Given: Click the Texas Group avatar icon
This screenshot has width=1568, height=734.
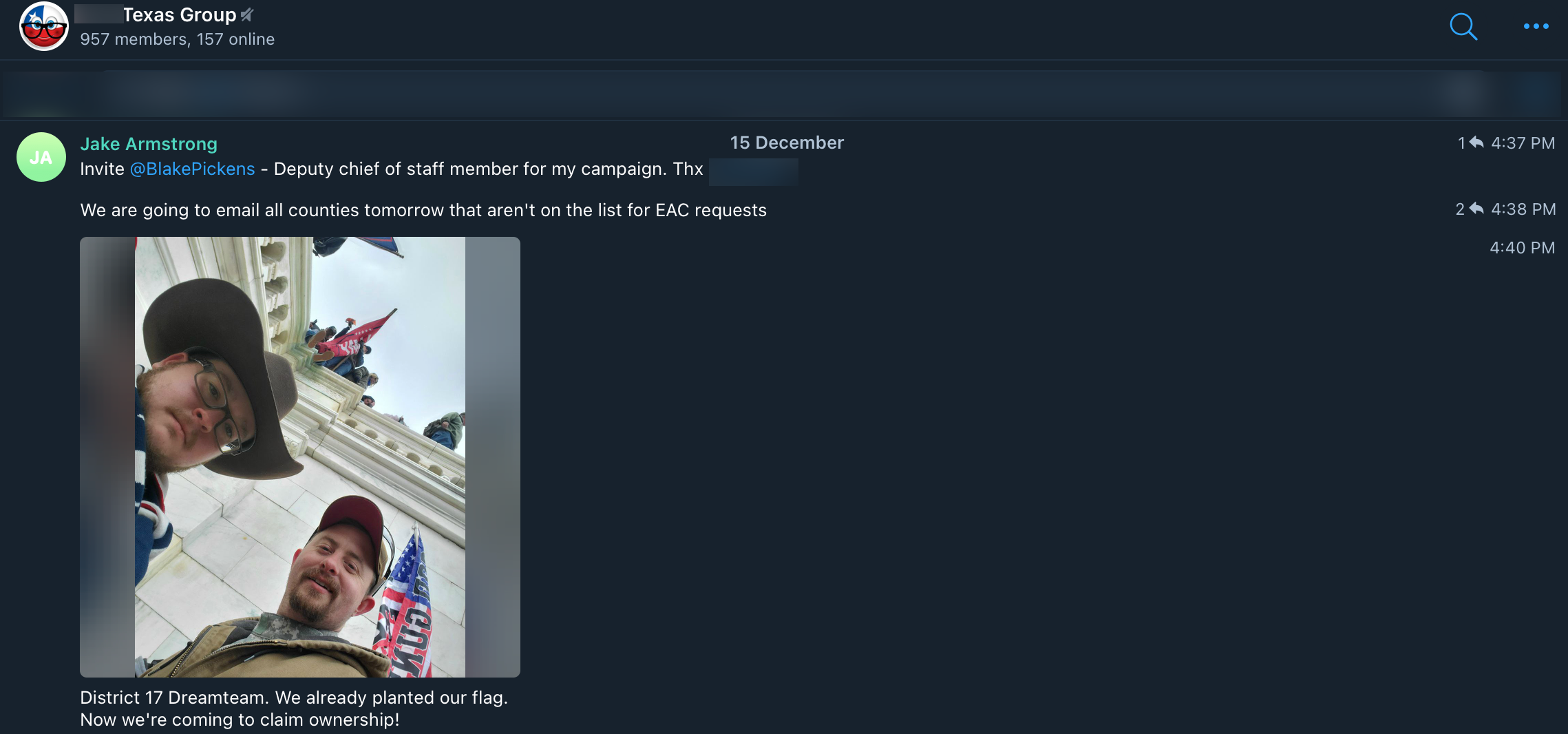Looking at the screenshot, I should [44, 26].
